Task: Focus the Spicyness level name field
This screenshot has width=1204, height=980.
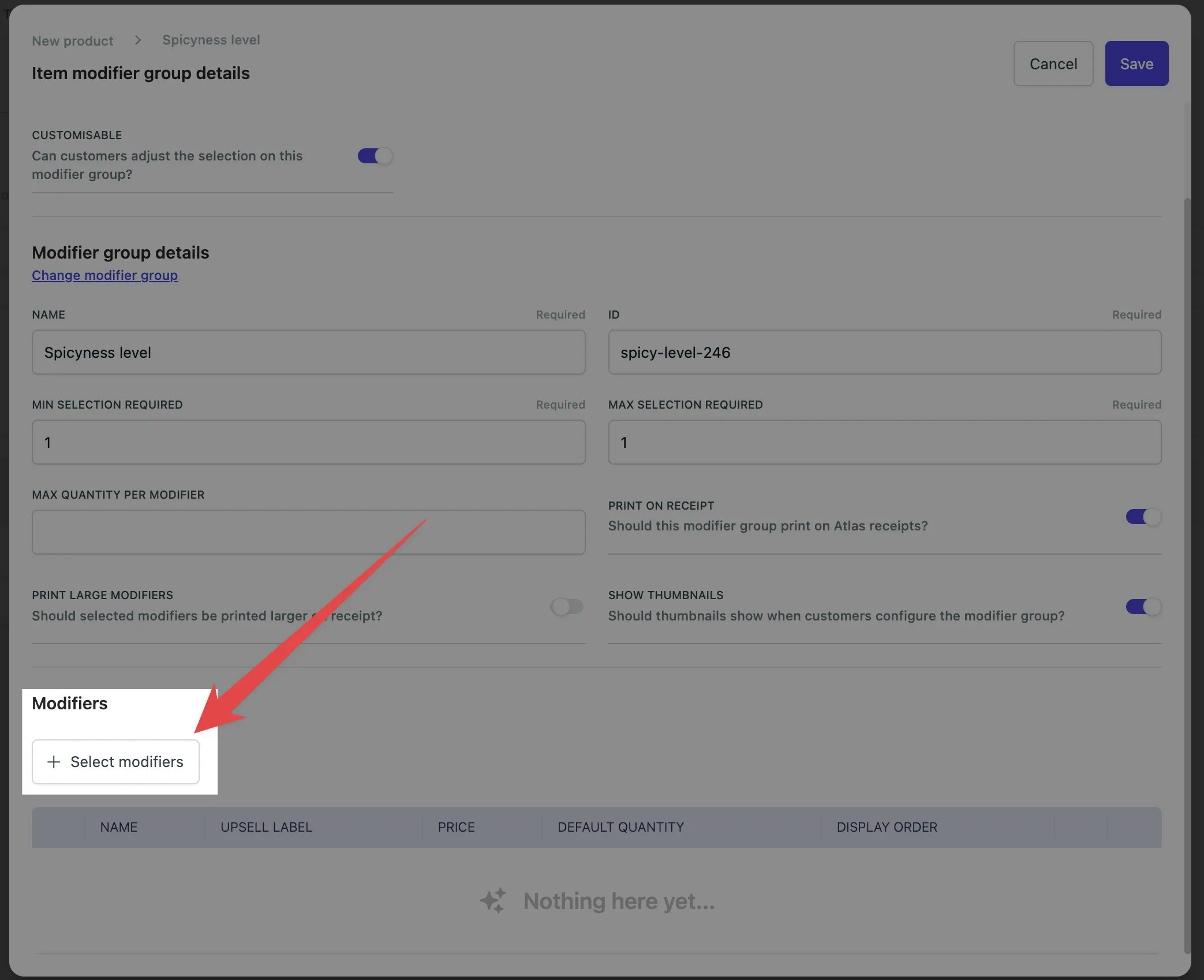Action: click(308, 352)
